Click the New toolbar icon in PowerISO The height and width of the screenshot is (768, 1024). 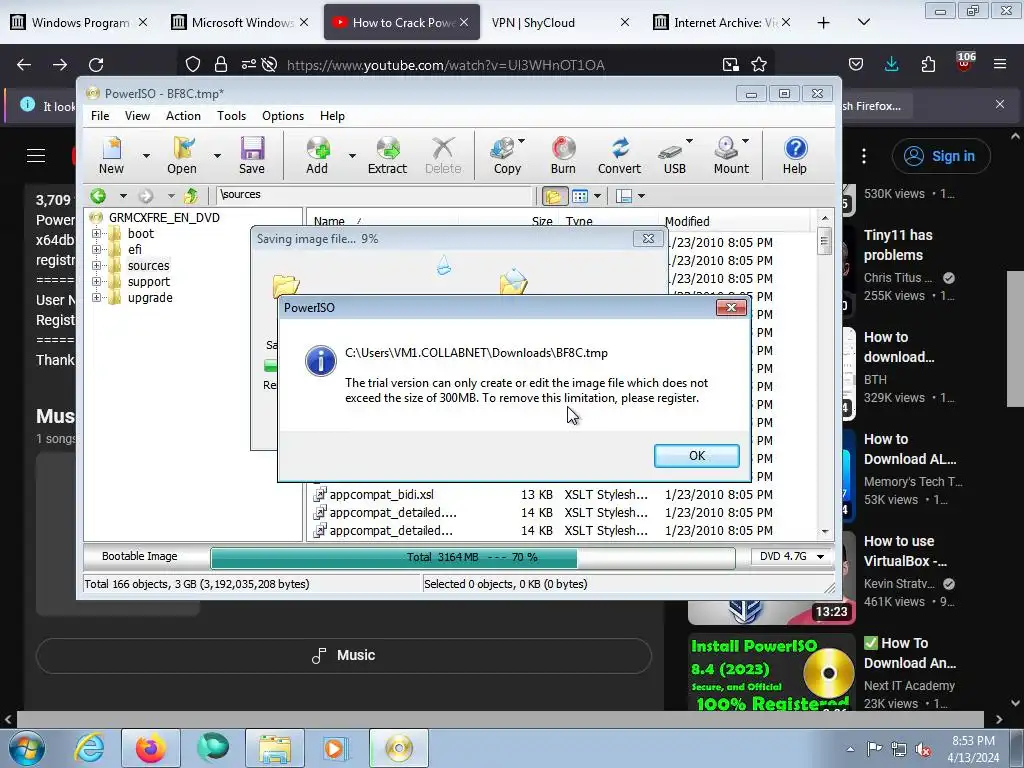(112, 155)
